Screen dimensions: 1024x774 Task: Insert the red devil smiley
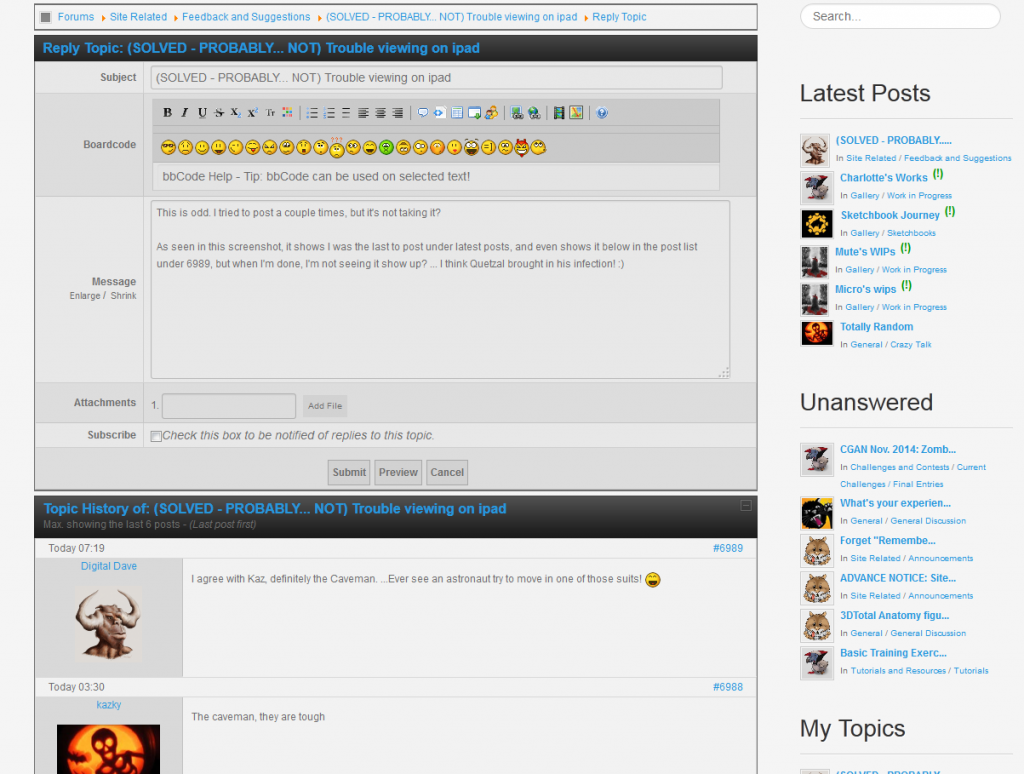pos(521,147)
